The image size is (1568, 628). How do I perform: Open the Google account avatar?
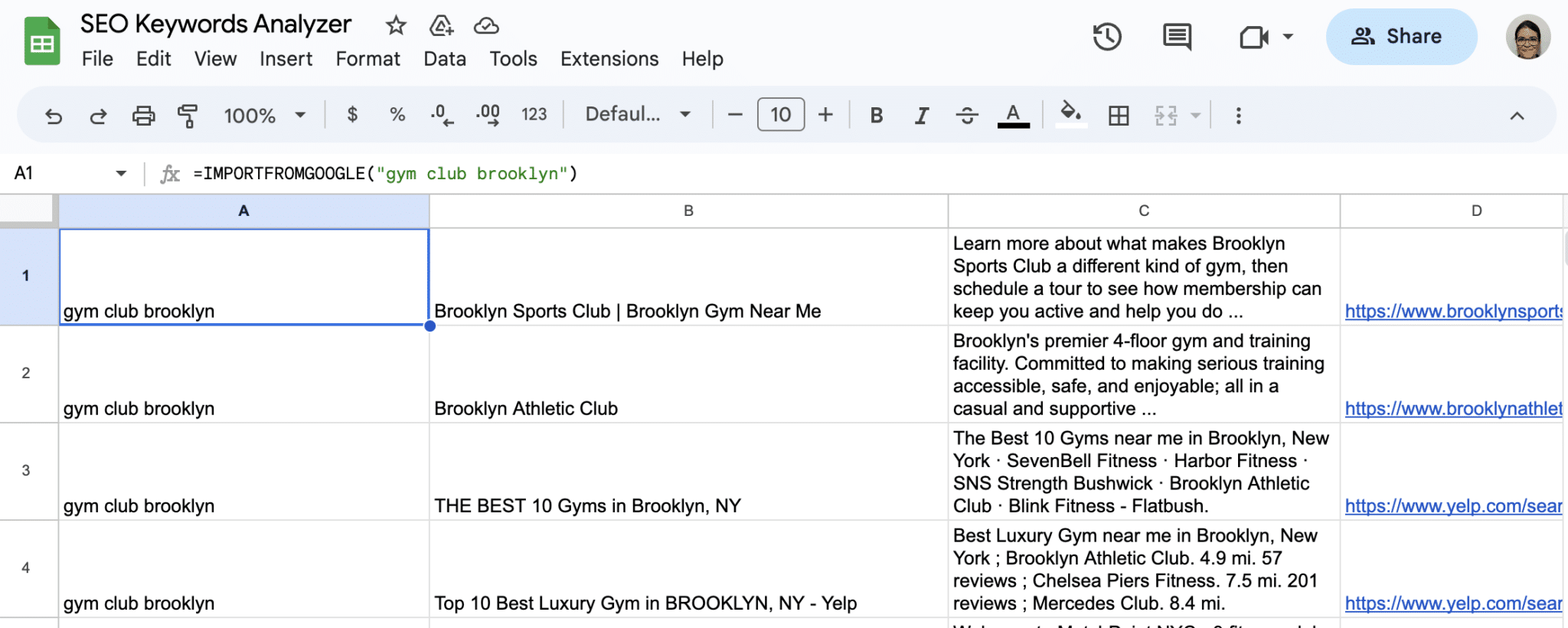(x=1527, y=37)
